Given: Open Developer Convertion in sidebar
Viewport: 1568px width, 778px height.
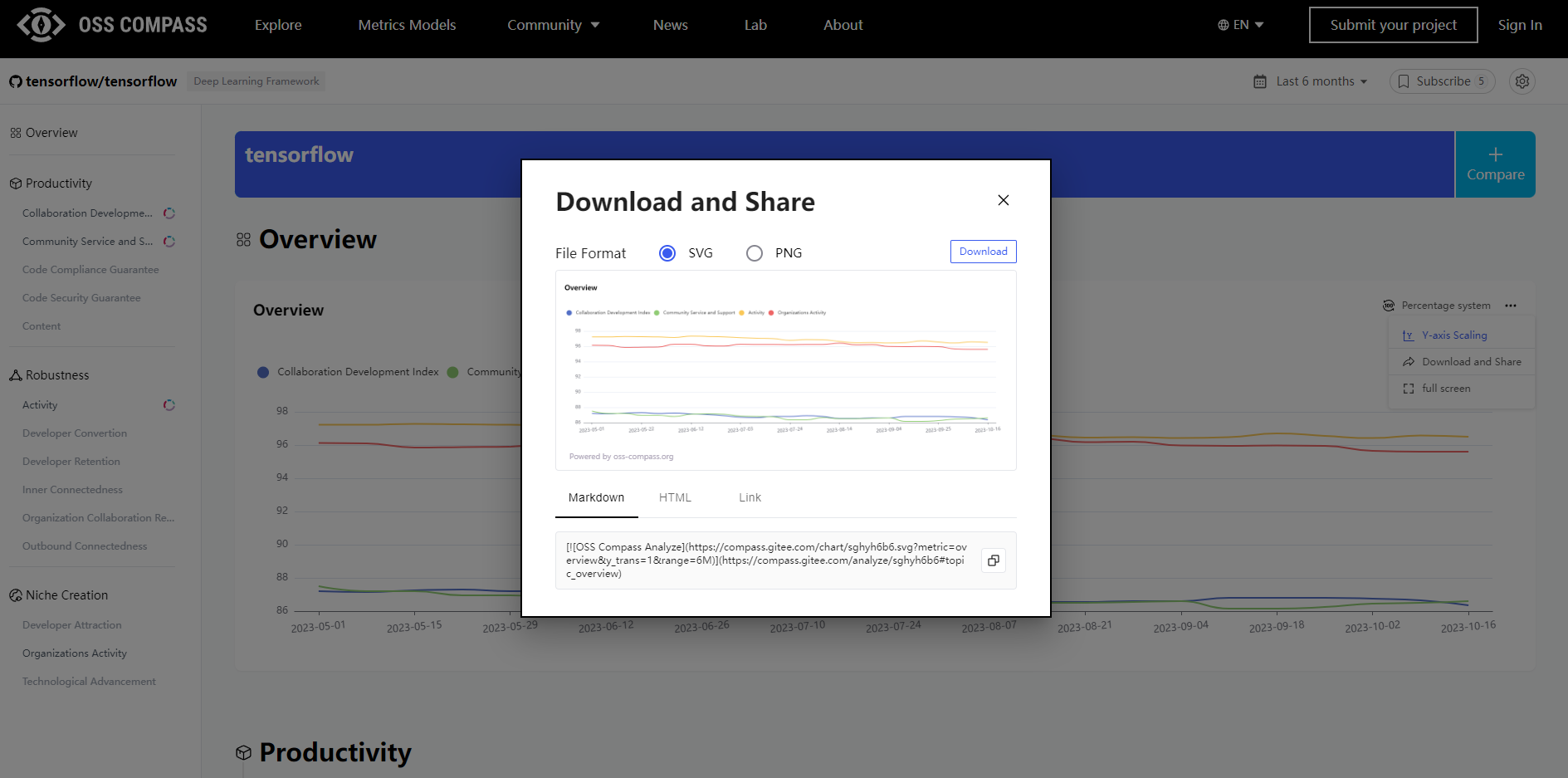Looking at the screenshot, I should tap(75, 433).
